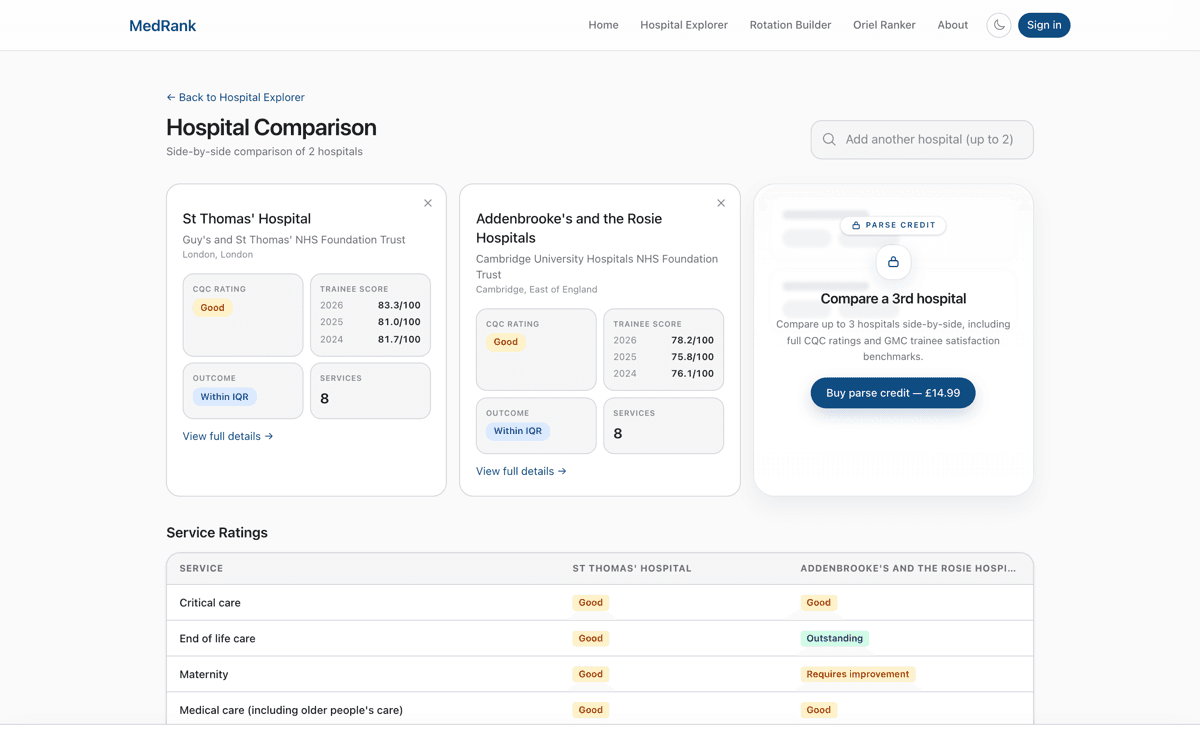Toggle dark mode moon icon
1200x750 pixels.
(x=998, y=25)
